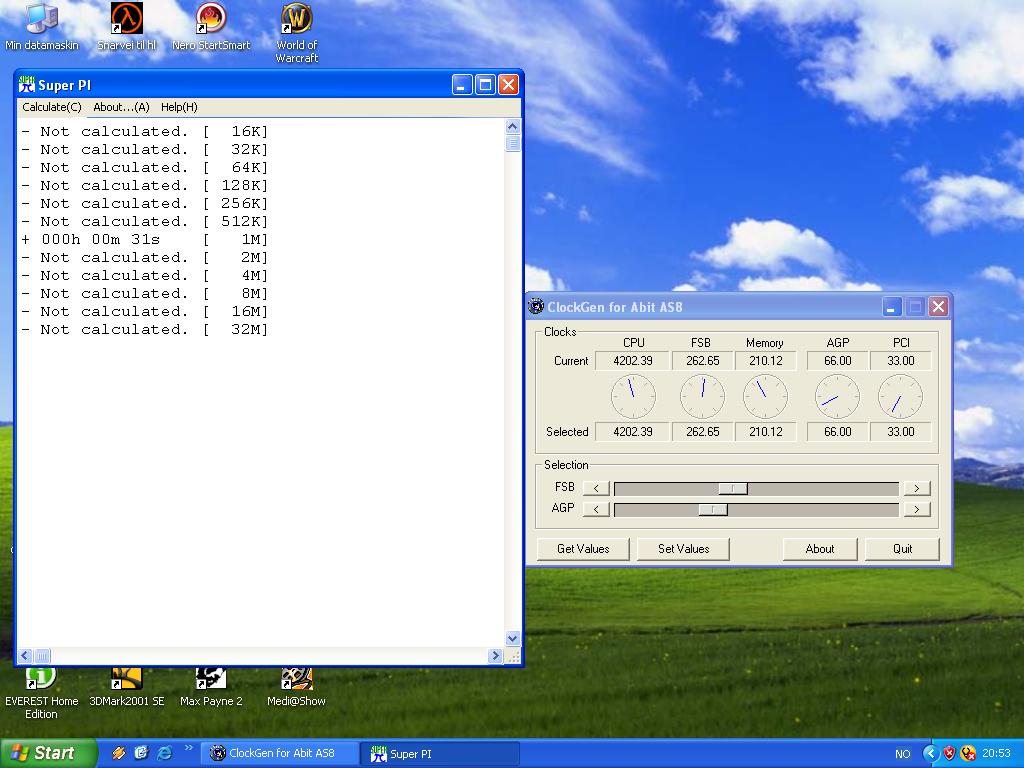Image resolution: width=1024 pixels, height=768 pixels.
Task: Click the Super PI scroll down arrow
Action: point(513,639)
